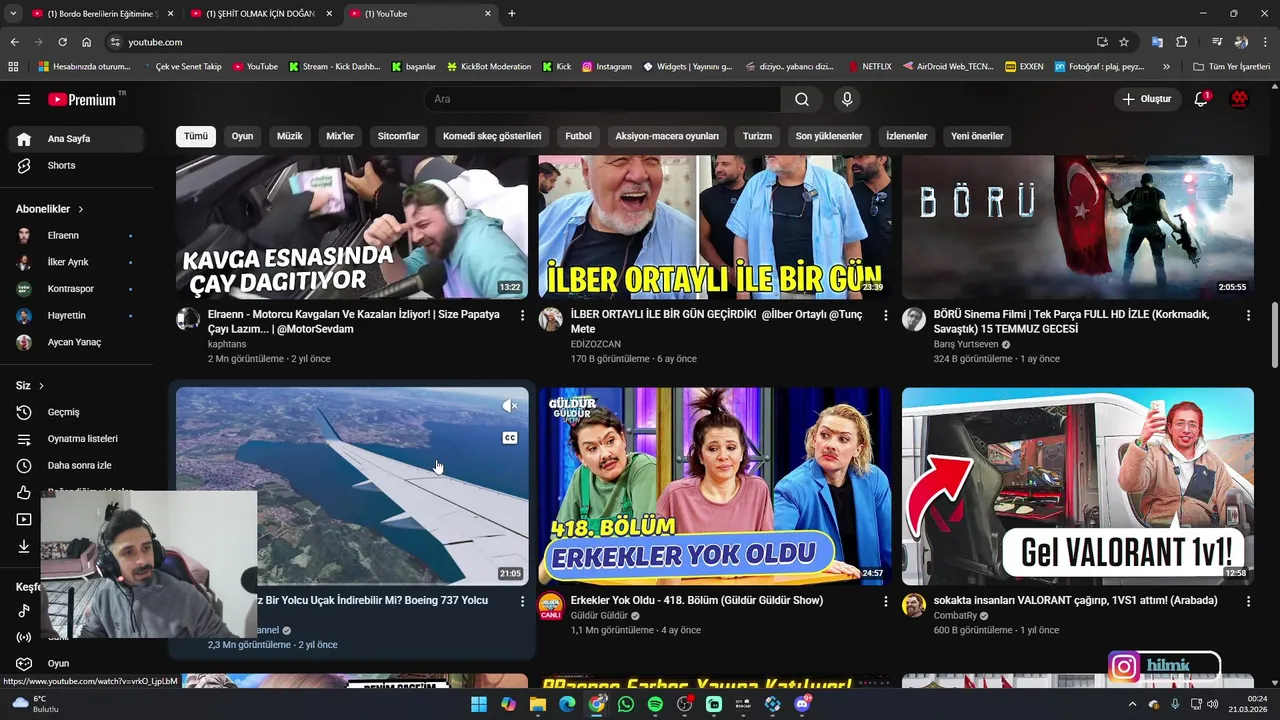
Task: Expand the Siz section
Action: point(30,386)
